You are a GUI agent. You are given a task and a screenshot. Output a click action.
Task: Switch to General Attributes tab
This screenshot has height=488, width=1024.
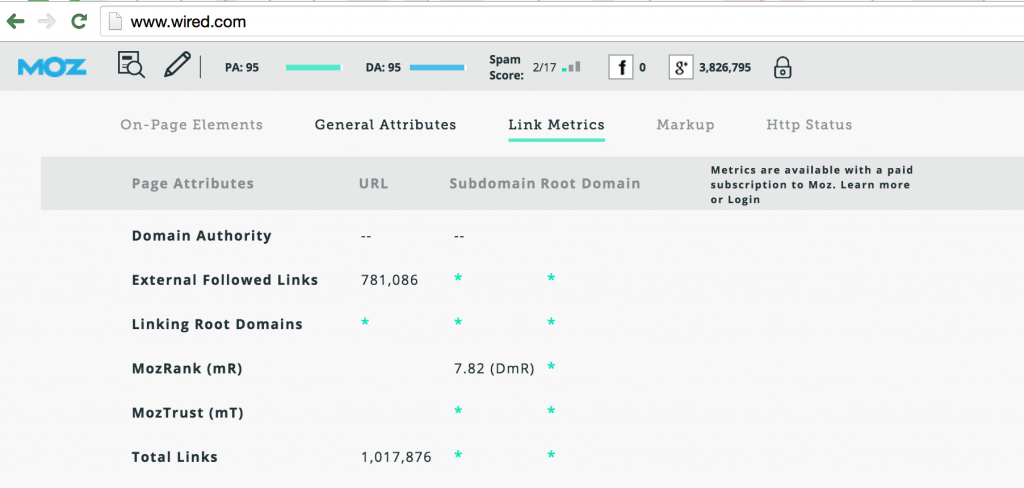(x=385, y=125)
